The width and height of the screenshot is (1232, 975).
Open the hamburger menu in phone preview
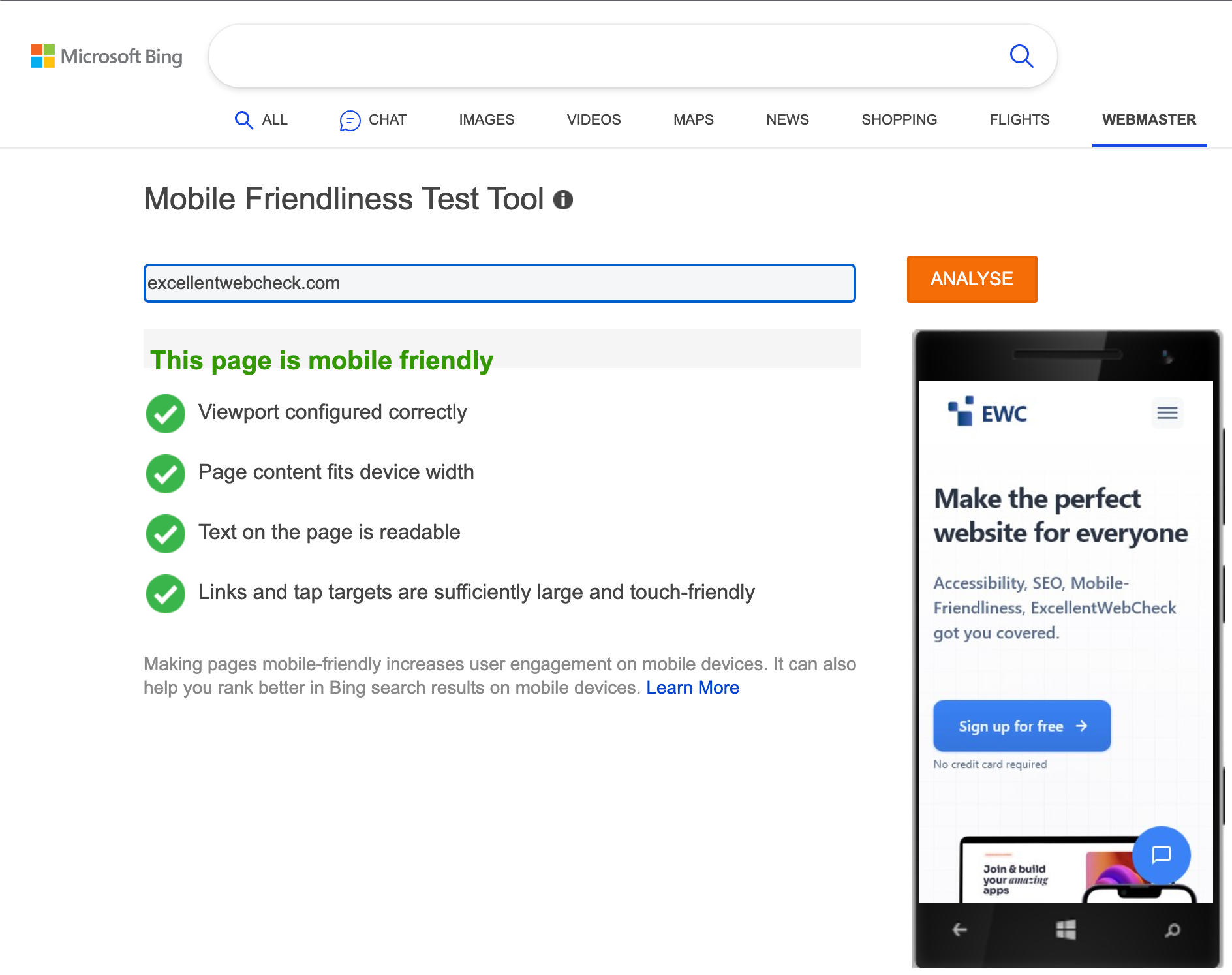(x=1167, y=413)
